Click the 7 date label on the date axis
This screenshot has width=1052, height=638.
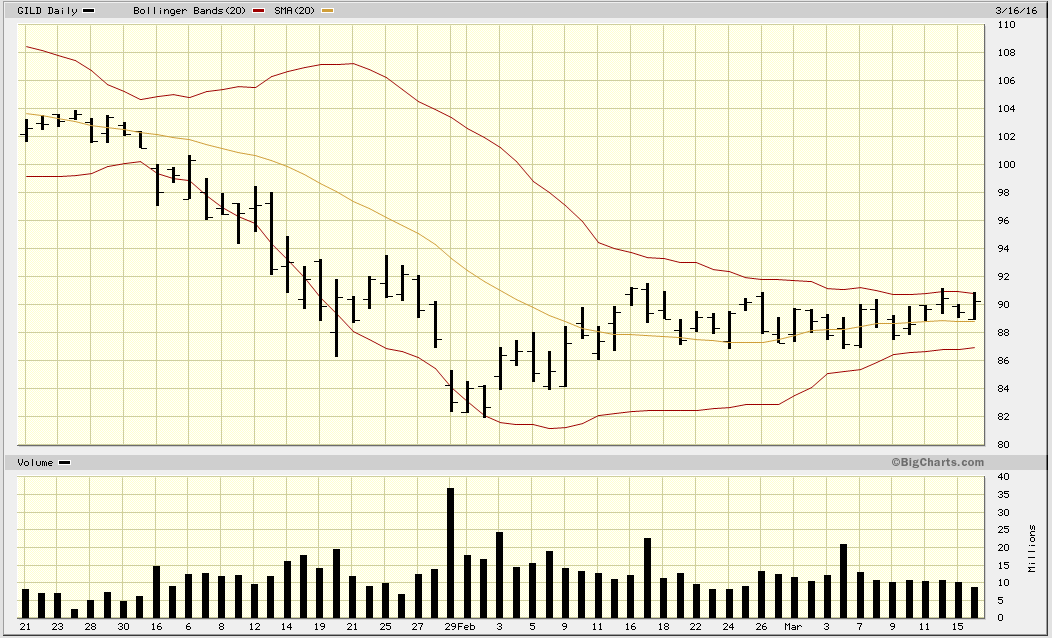859,627
